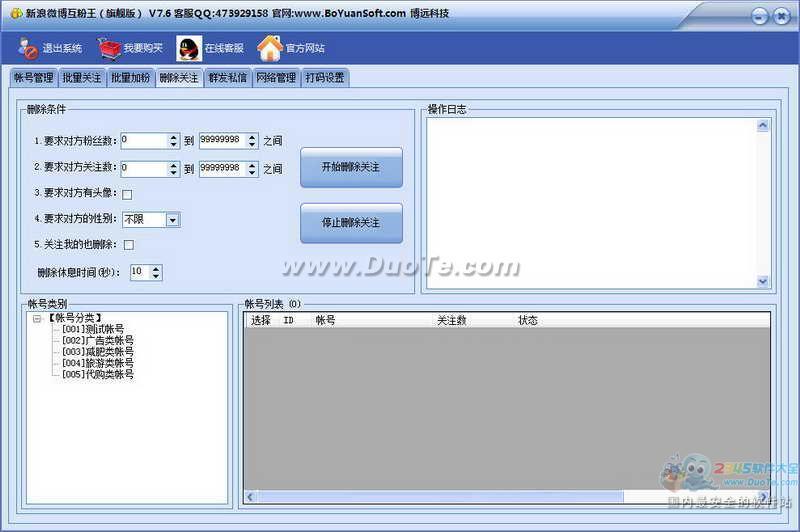Select [002]广告类帐号 in the tree
Image resolution: width=800 pixels, height=532 pixels.
point(97,340)
